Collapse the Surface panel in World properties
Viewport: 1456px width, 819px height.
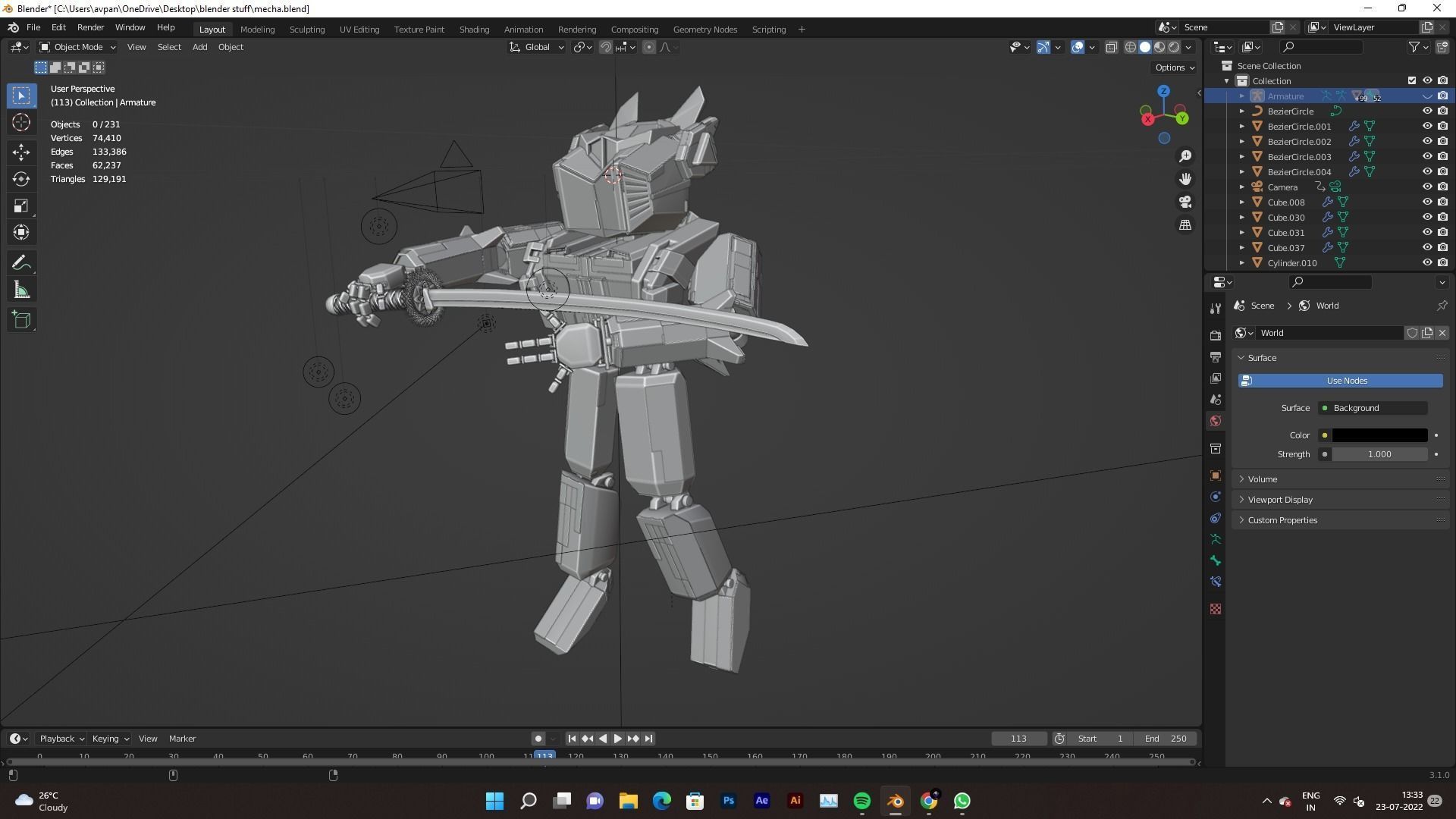pyautogui.click(x=1241, y=357)
